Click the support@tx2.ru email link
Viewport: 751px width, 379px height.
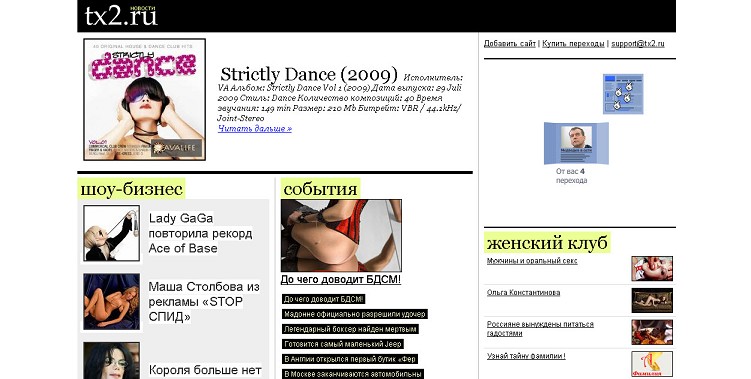[x=638, y=44]
